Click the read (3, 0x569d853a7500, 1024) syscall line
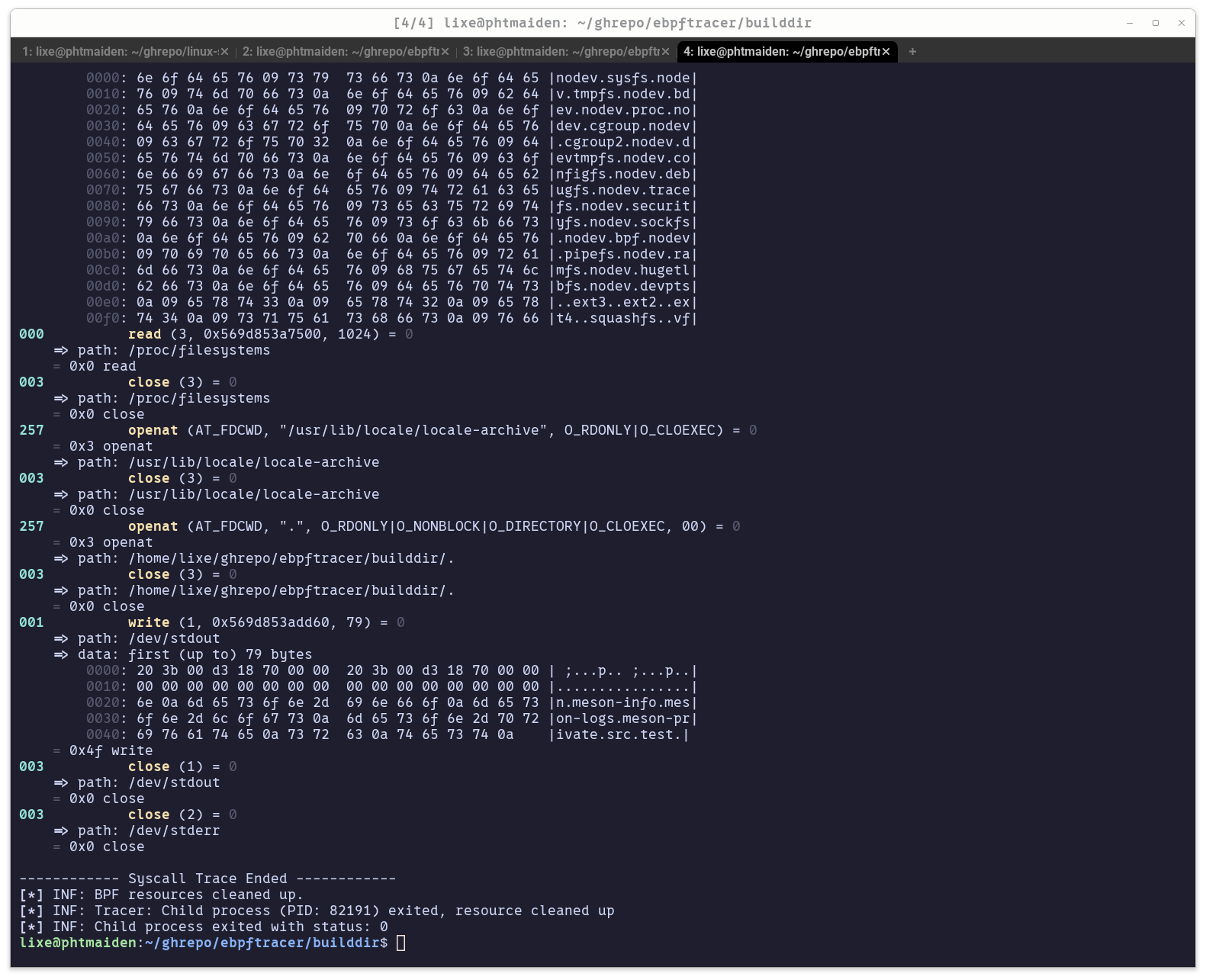The height and width of the screenshot is (980, 1206). click(216, 334)
